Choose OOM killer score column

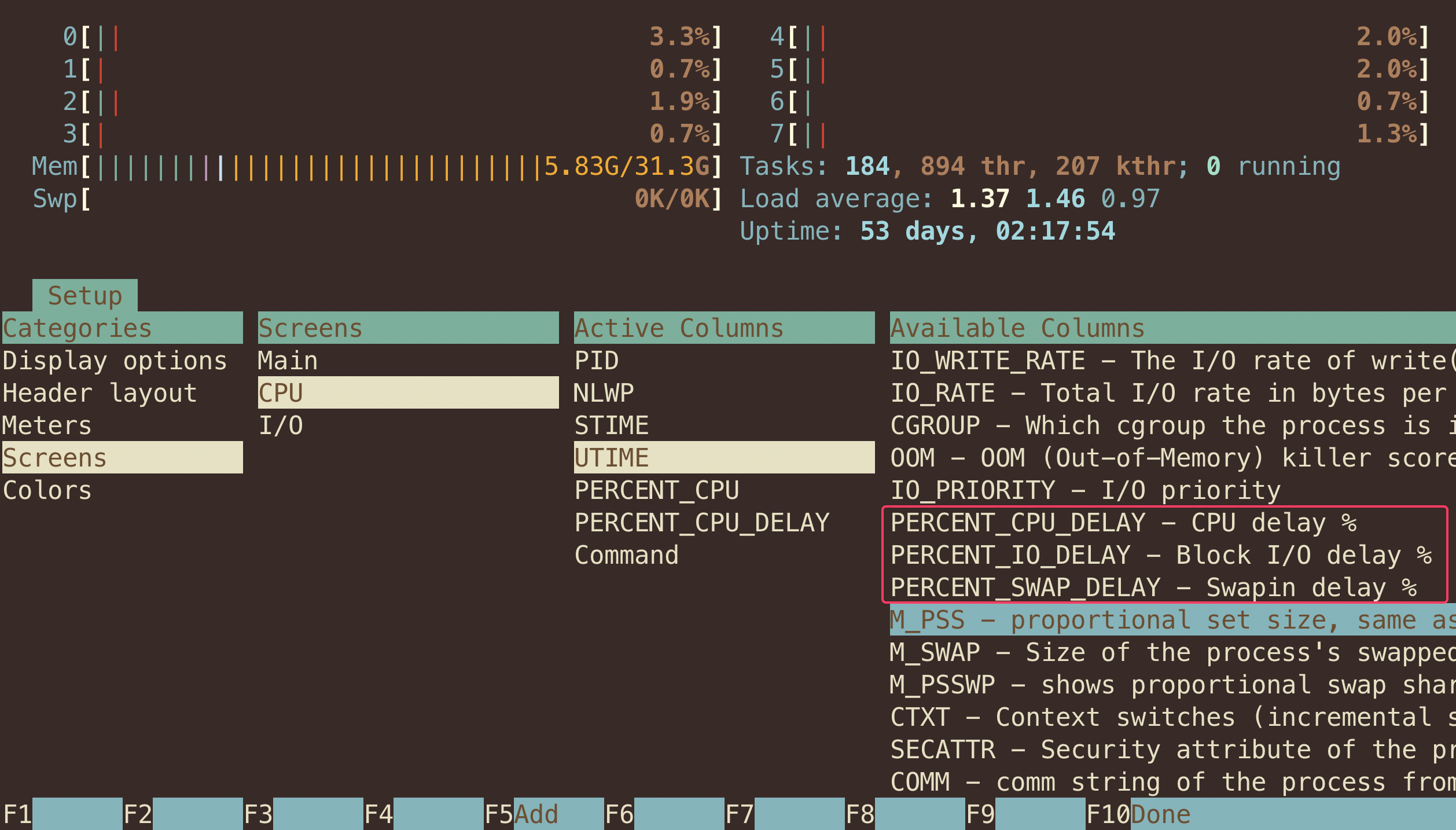pos(1172,458)
